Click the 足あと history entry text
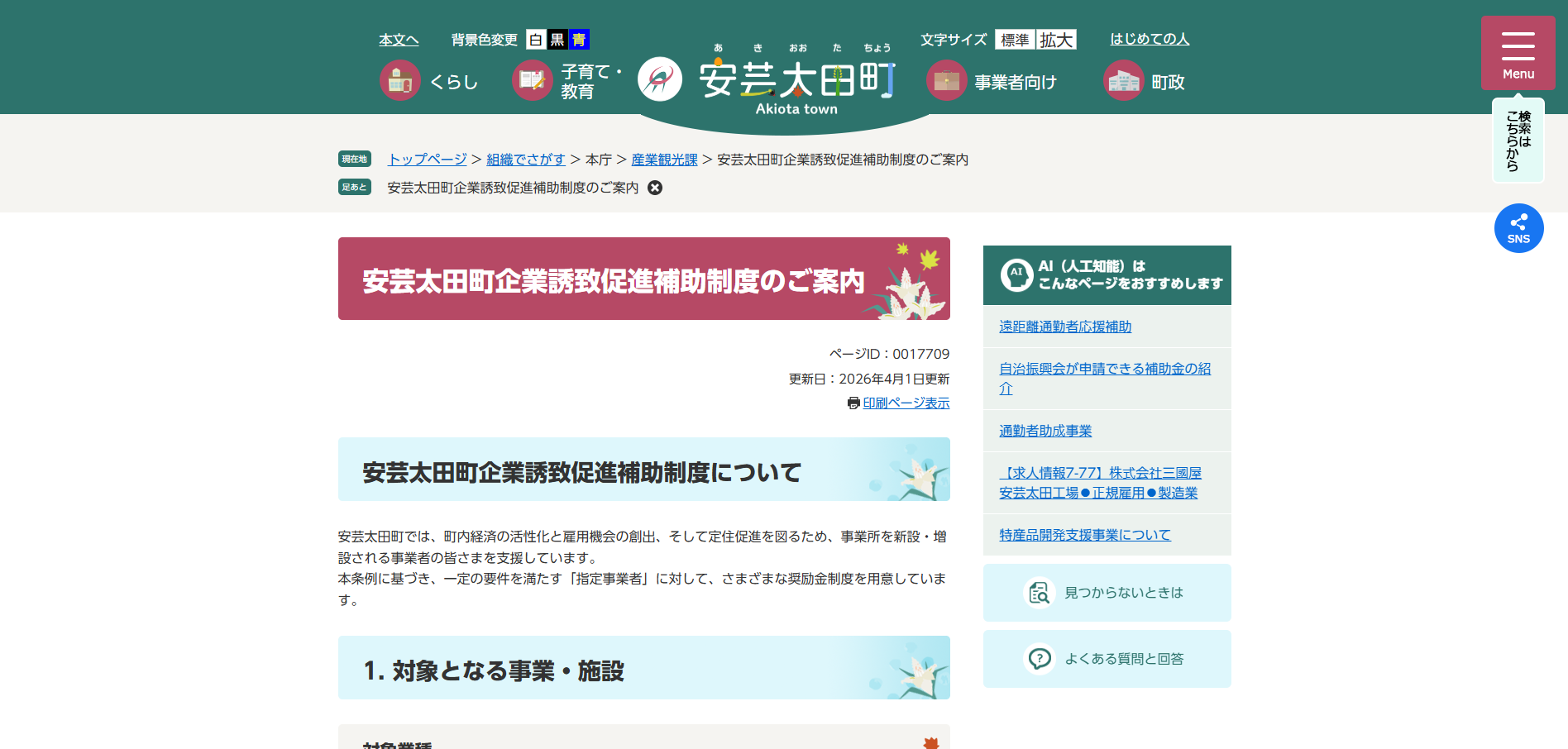The height and width of the screenshot is (749, 1568). coord(513,188)
